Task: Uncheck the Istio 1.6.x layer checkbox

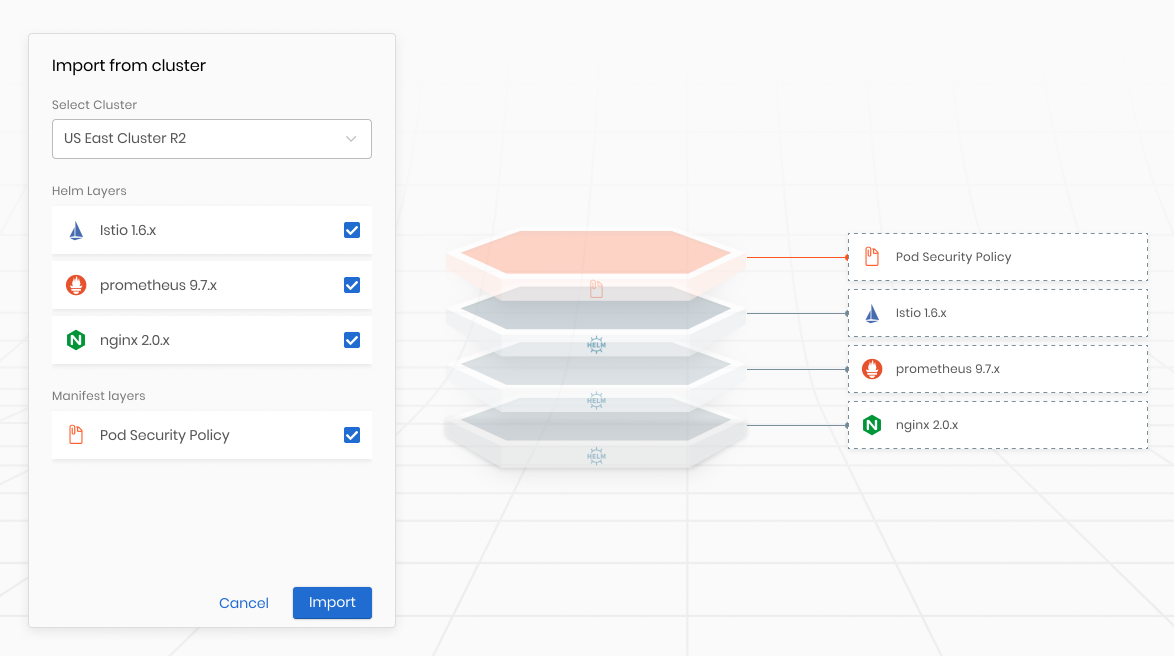Action: pyautogui.click(x=352, y=229)
